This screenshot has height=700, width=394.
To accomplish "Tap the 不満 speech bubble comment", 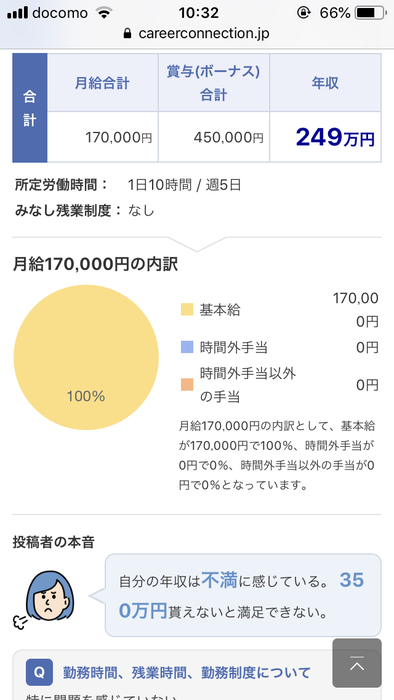I will click(x=243, y=595).
